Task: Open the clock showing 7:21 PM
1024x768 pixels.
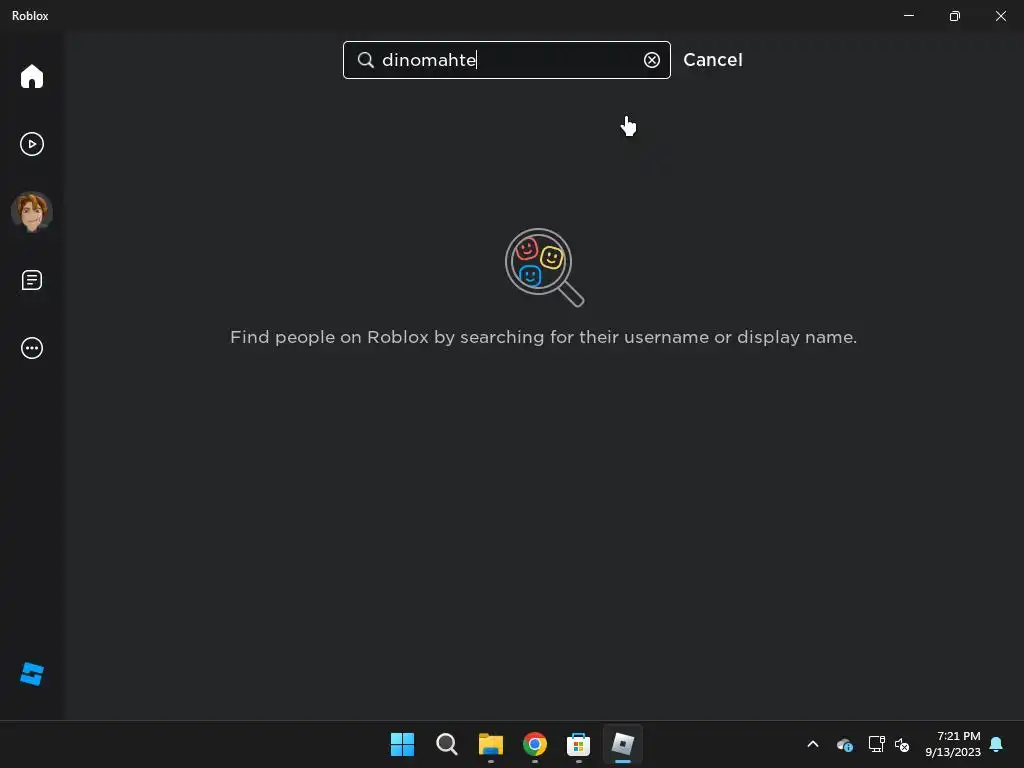Action: (x=953, y=744)
